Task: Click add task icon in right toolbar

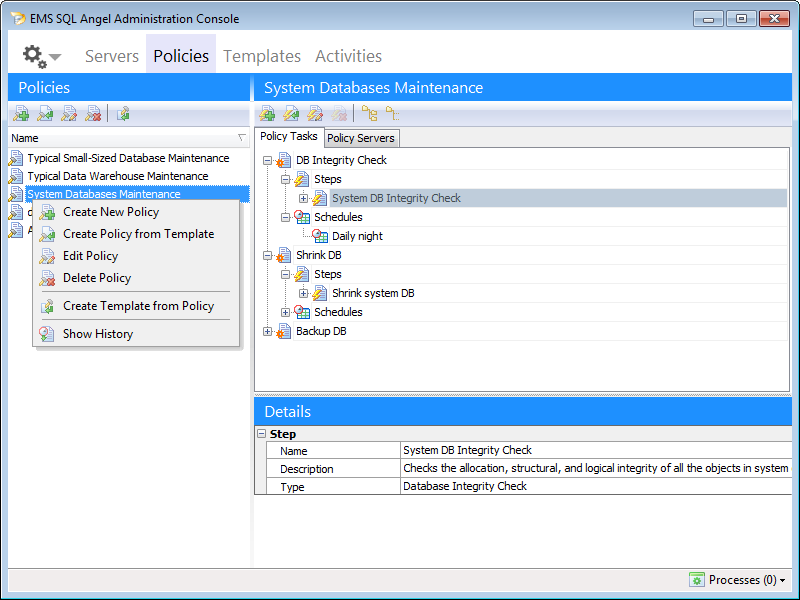Action: point(267,113)
